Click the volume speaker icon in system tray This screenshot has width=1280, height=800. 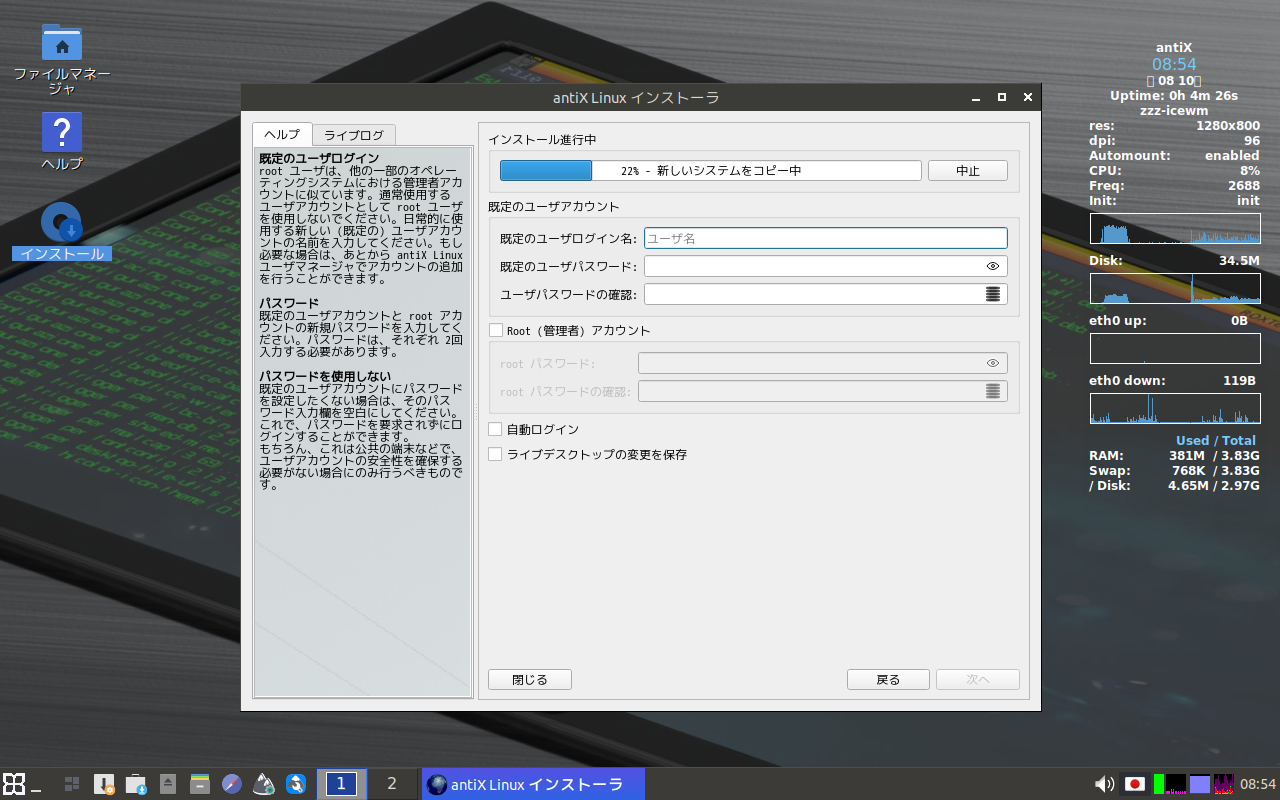click(x=1104, y=784)
